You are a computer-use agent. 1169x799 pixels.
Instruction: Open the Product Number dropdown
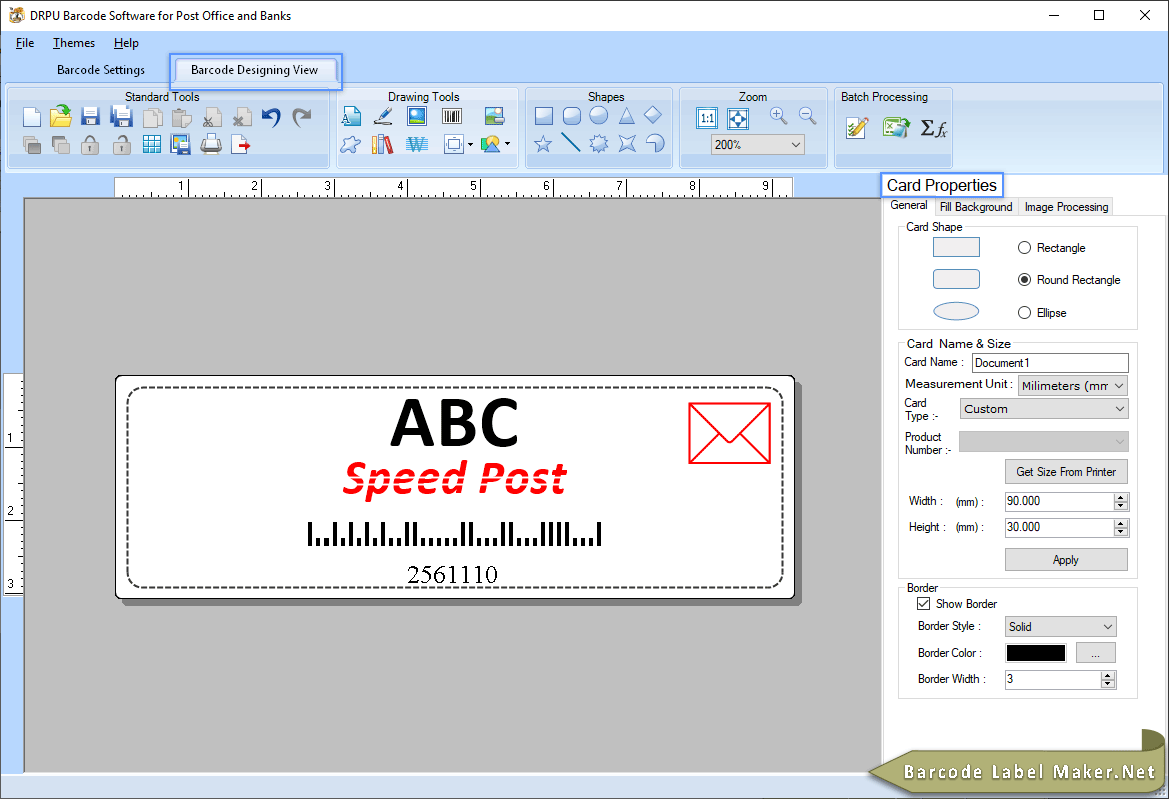[x=1044, y=441]
